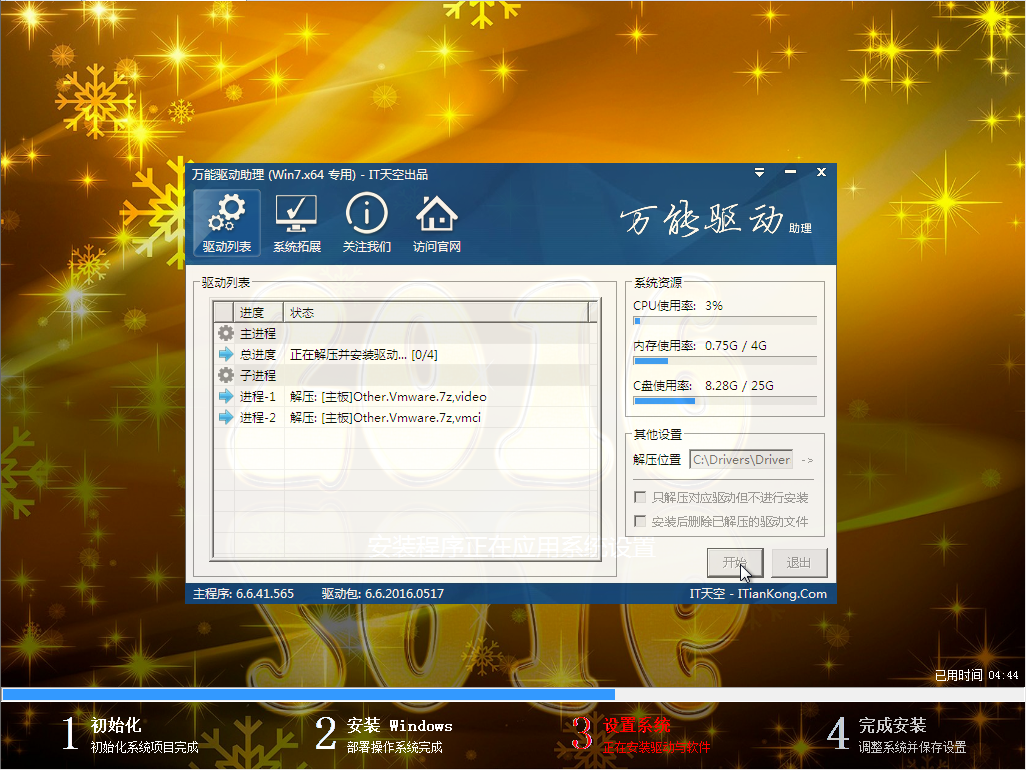Select the arrow icon for 进程-2

click(x=224, y=417)
